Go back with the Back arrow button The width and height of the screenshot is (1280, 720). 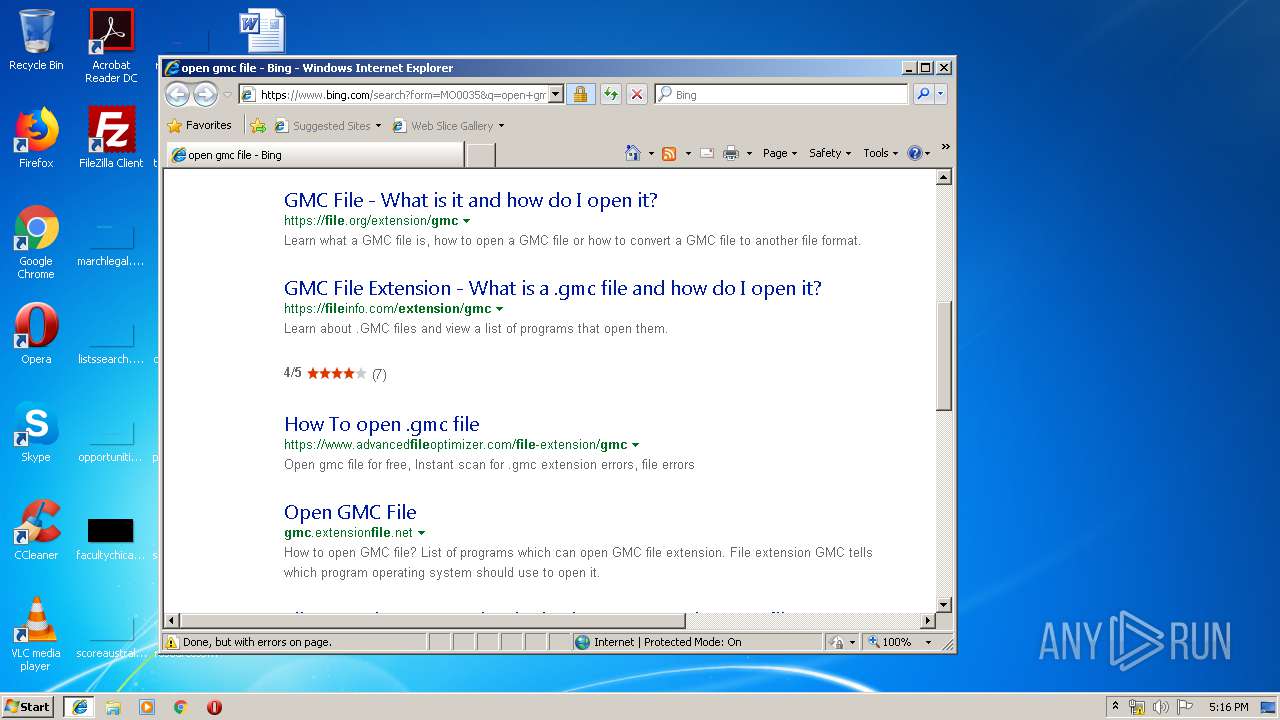point(177,94)
